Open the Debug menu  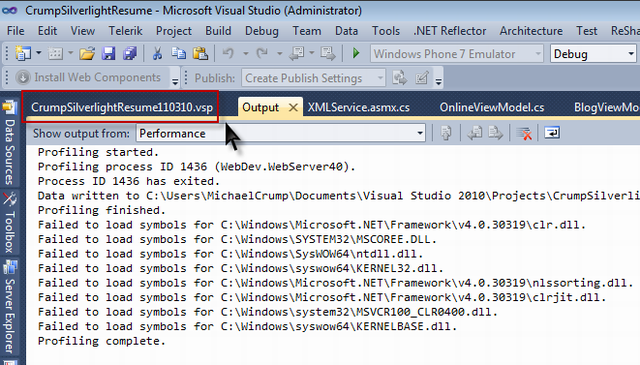coord(262,31)
